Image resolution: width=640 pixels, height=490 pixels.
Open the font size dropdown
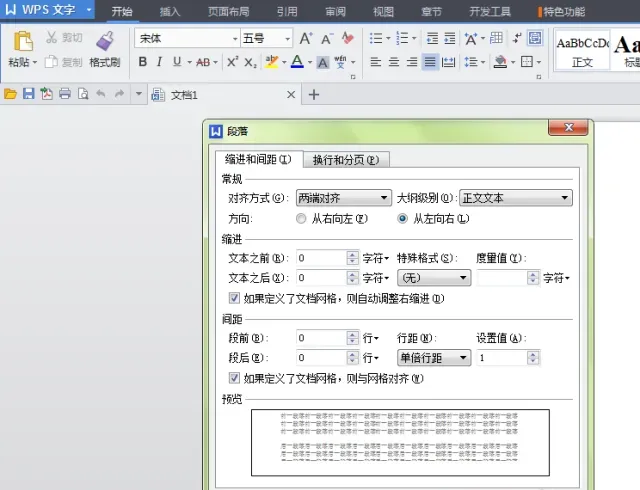click(287, 39)
